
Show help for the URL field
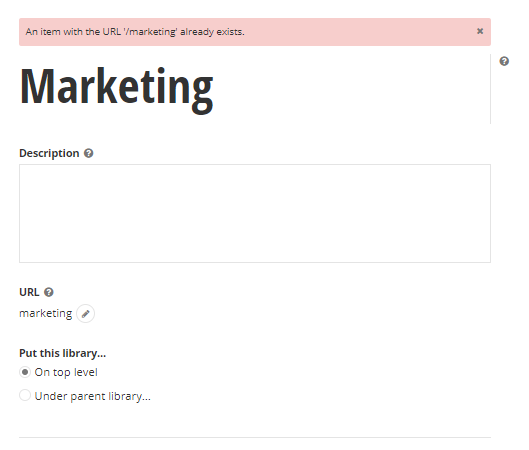49,292
